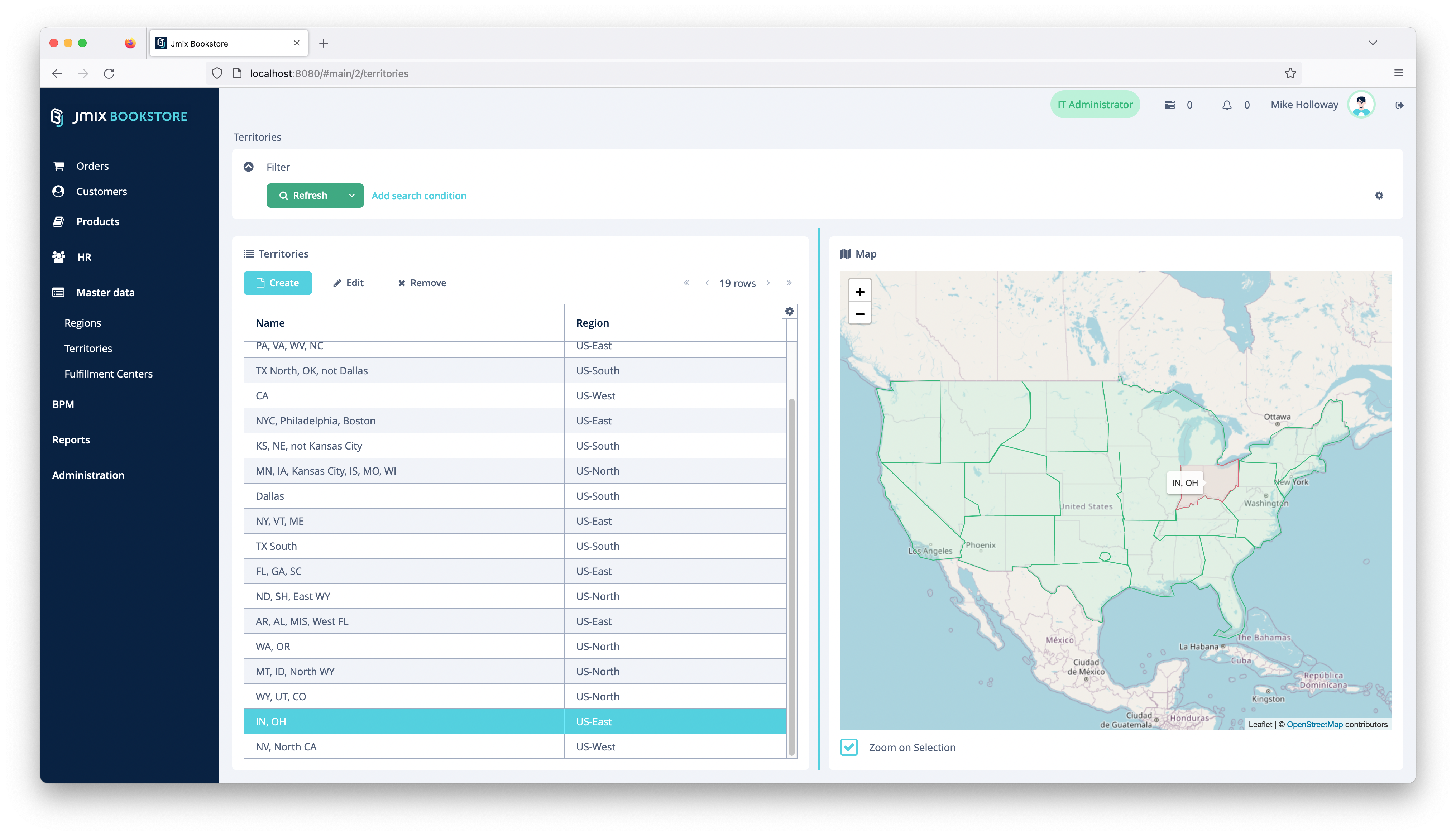Toggle Zoom on Selection checkbox
Screen dimensions: 1456x836
coord(849,747)
